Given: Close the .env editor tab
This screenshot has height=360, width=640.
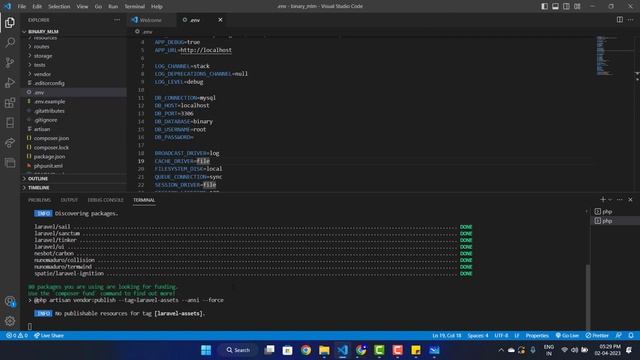Looking at the screenshot, I should (220, 20).
